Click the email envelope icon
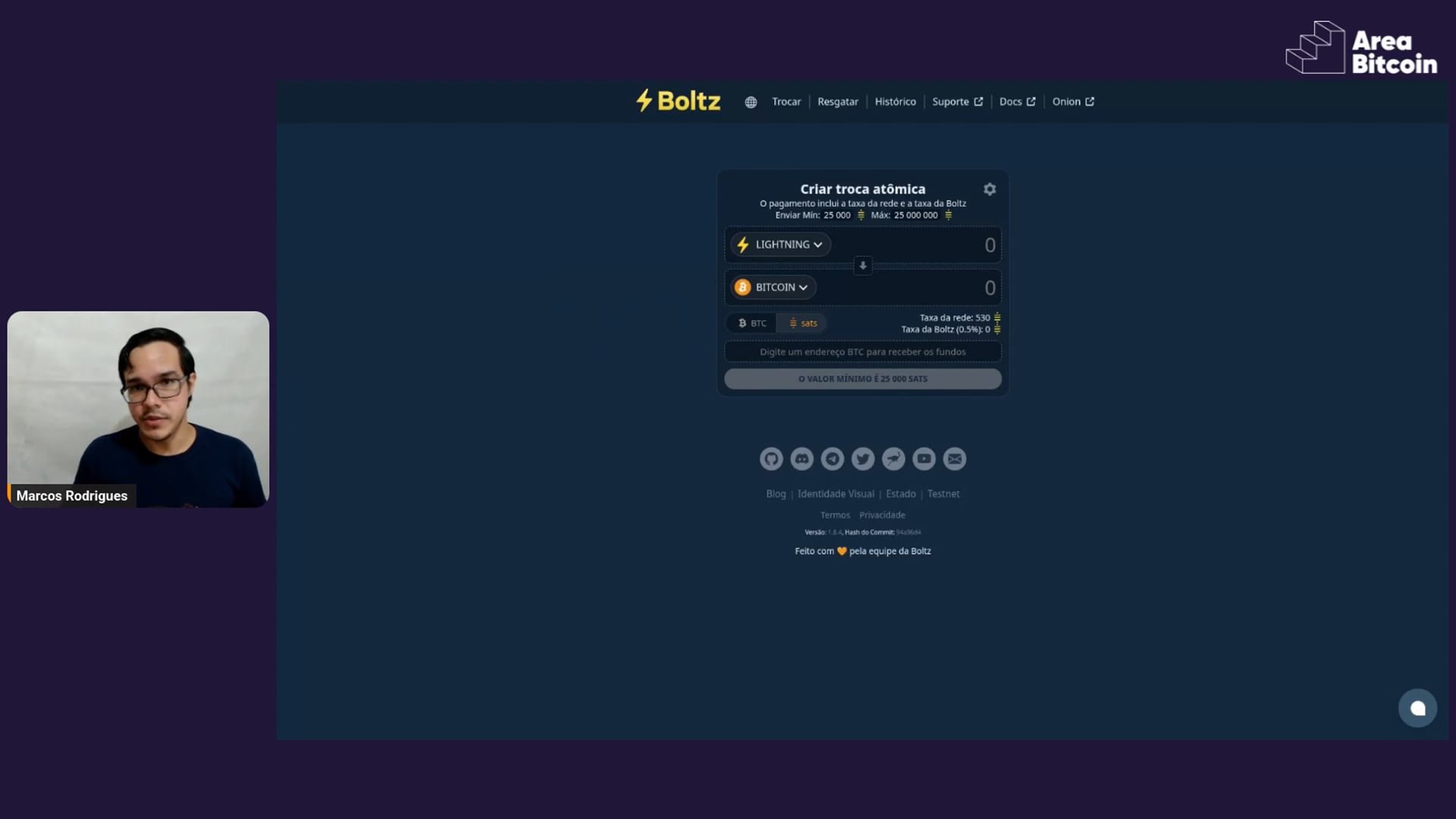The image size is (1456, 819). click(x=955, y=459)
